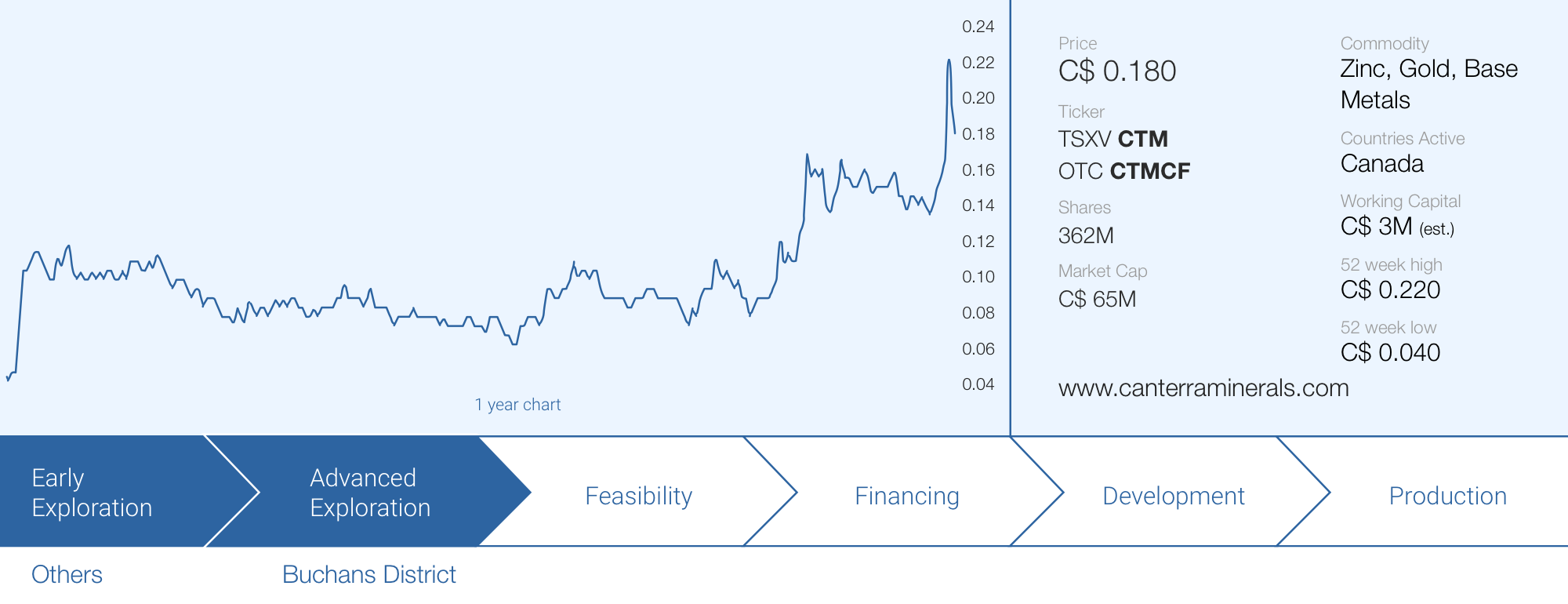Image resolution: width=1568 pixels, height=604 pixels.
Task: Click the C$ 65M market cap value
Action: coord(1097,299)
